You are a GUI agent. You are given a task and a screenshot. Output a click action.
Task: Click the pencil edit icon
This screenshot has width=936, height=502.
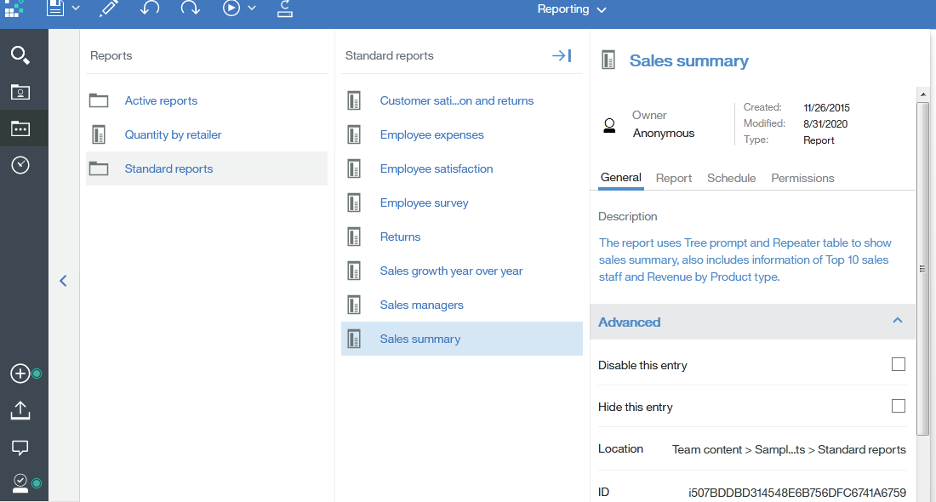coord(109,8)
